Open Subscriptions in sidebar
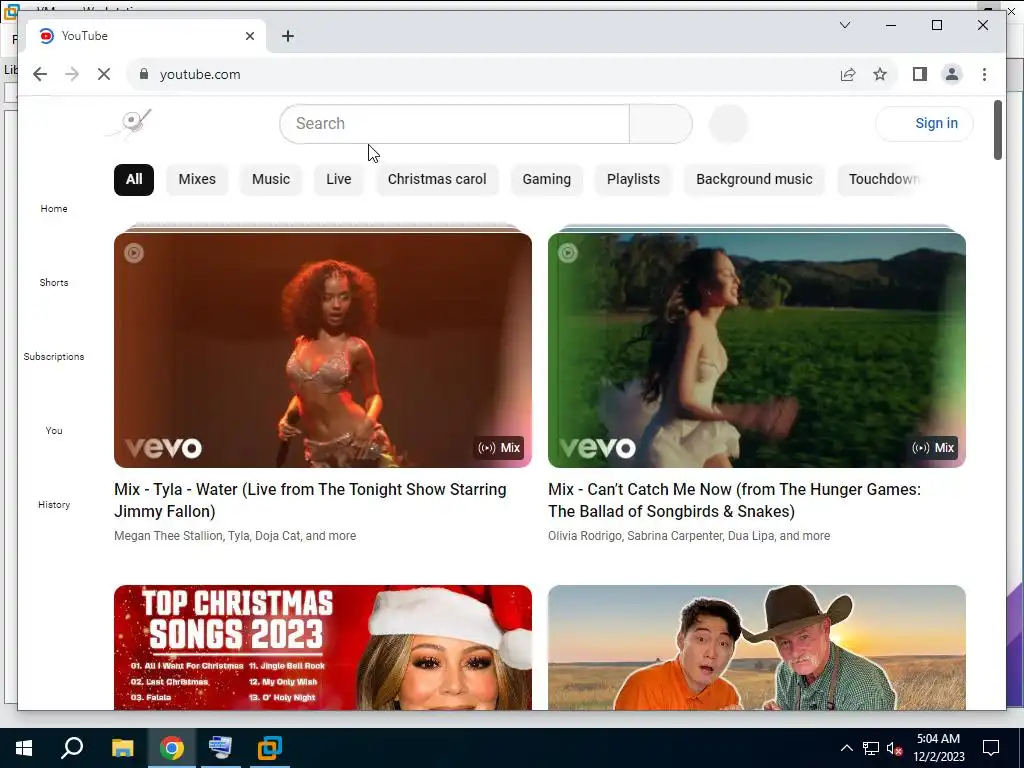1024x768 pixels. click(54, 357)
